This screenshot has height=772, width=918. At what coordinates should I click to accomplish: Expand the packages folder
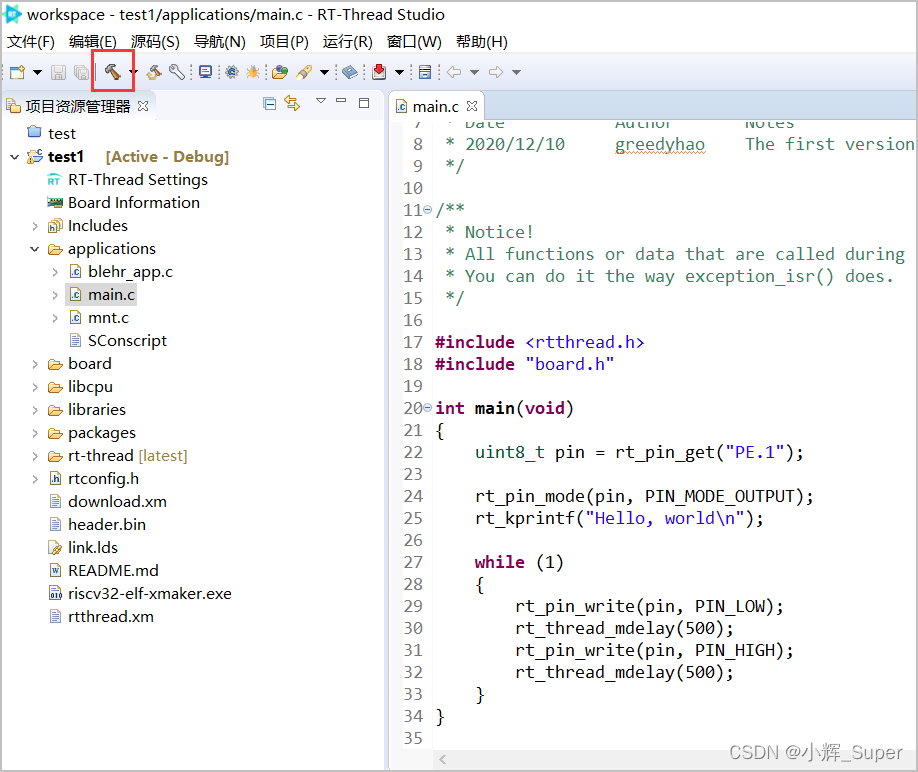coord(35,434)
